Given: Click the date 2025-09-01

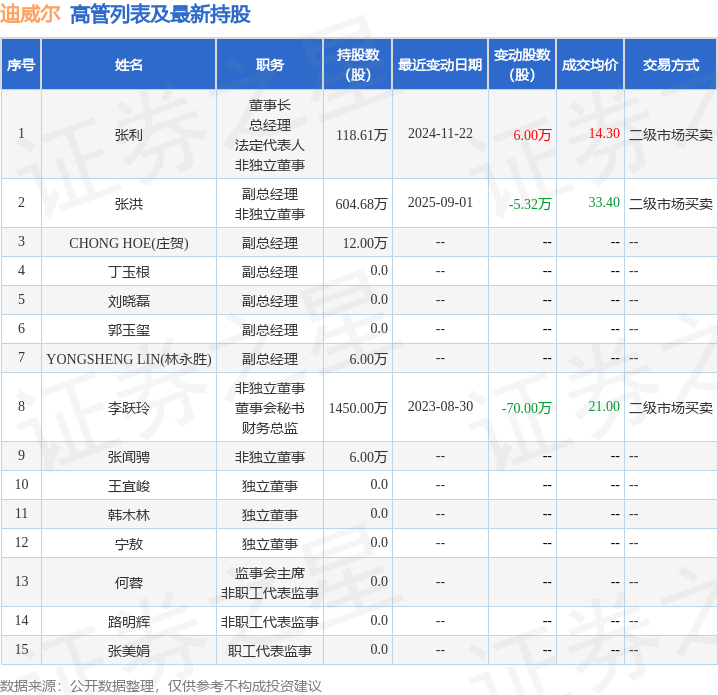Looking at the screenshot, I should pos(440,202).
